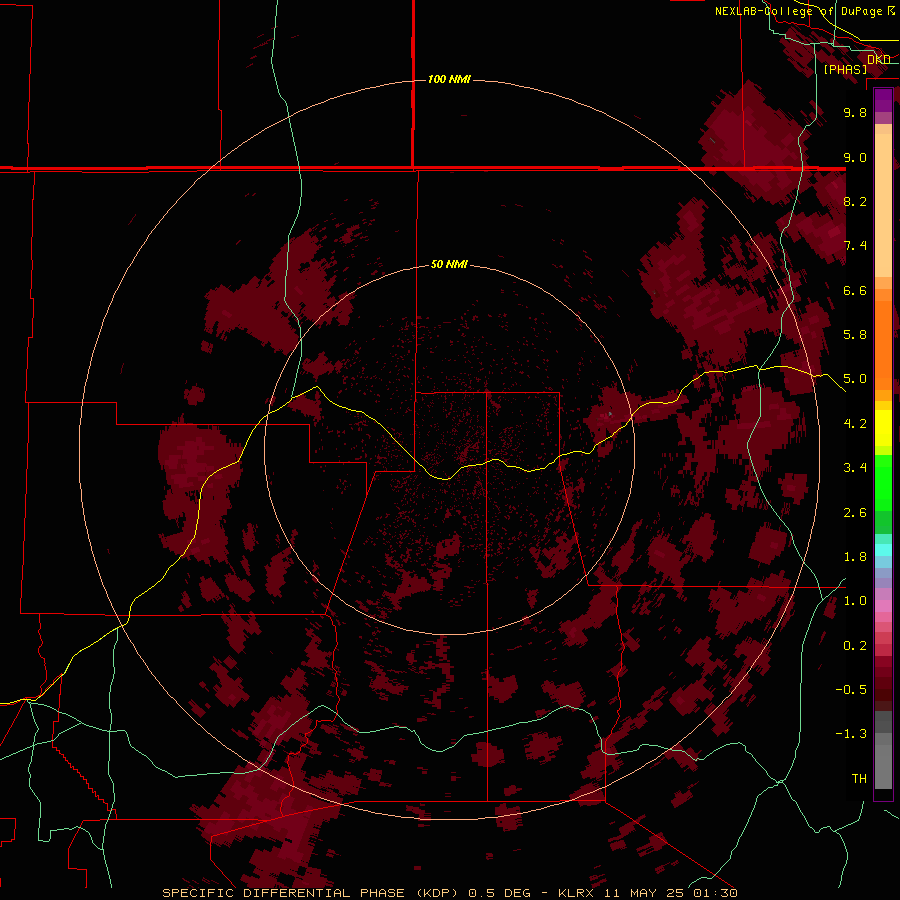900x900 pixels.
Task: Click the bright green color bar segment
Action: 883,483
